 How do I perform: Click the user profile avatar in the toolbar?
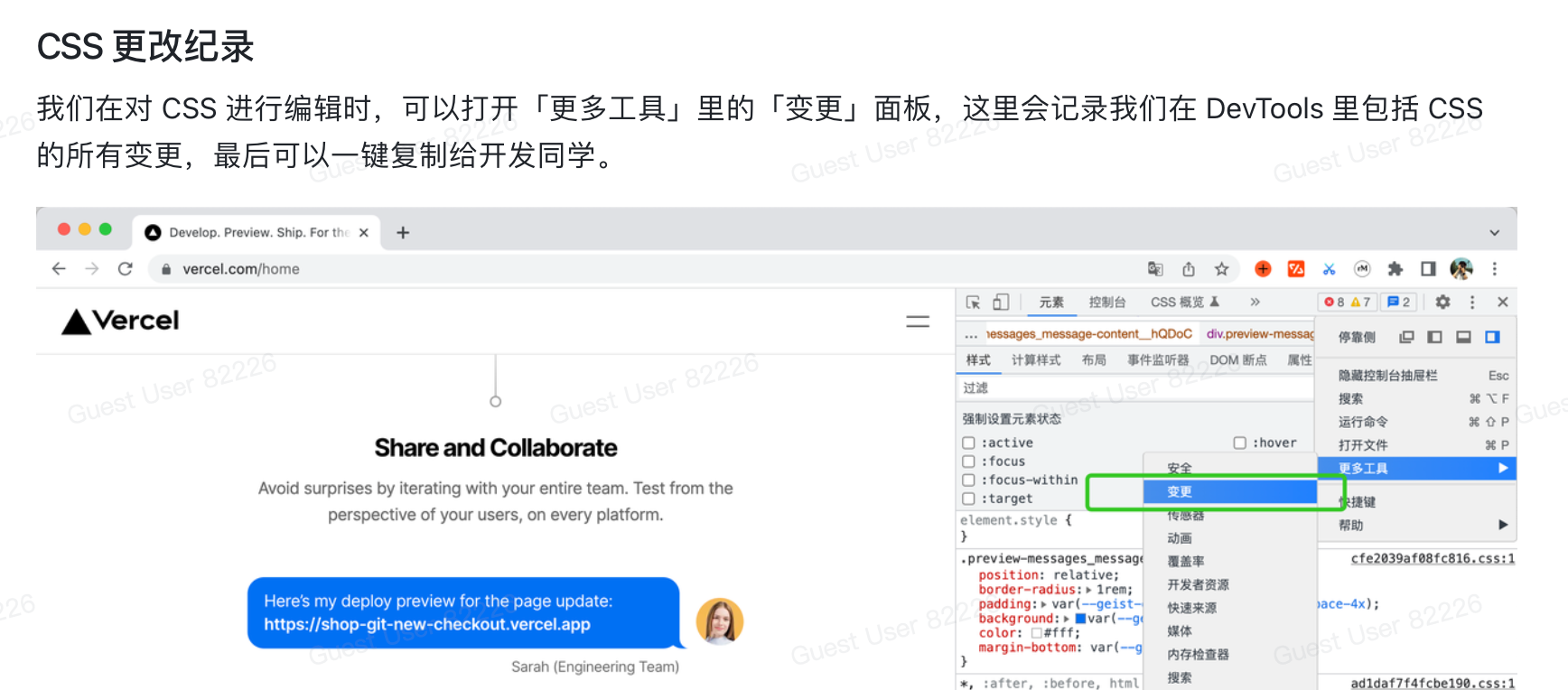pyautogui.click(x=1461, y=268)
